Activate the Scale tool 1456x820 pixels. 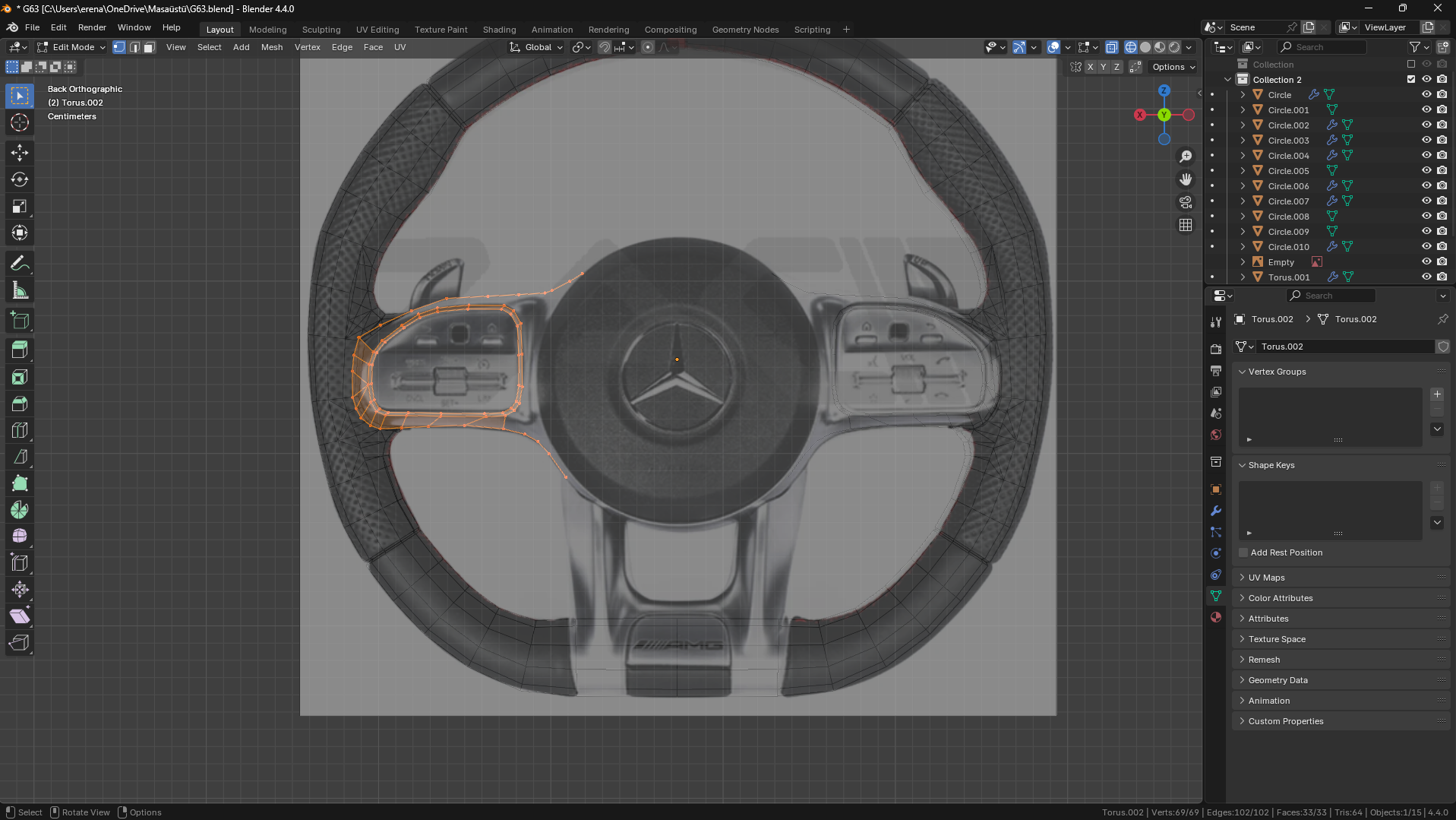pos(20,206)
